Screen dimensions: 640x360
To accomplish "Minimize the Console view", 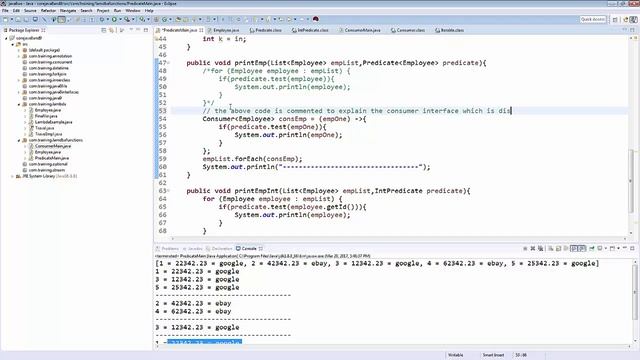I will coord(625,248).
